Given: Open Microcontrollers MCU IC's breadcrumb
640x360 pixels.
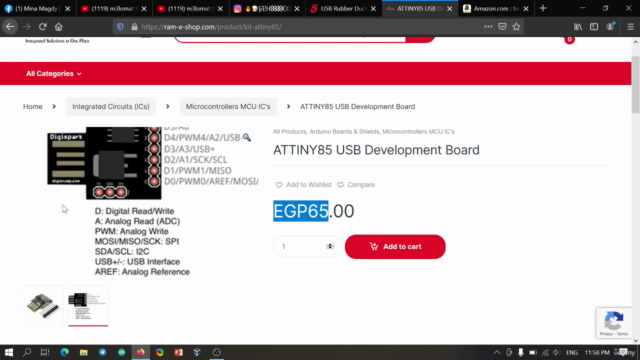Looking at the screenshot, I should click(x=228, y=107).
